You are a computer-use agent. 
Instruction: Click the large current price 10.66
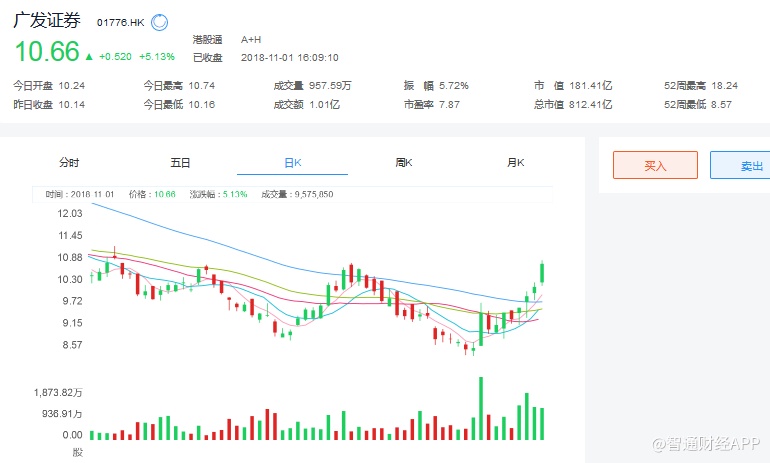coord(46,52)
